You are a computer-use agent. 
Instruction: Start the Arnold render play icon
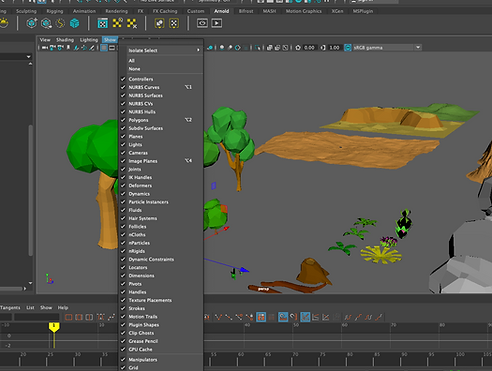tap(217, 23)
